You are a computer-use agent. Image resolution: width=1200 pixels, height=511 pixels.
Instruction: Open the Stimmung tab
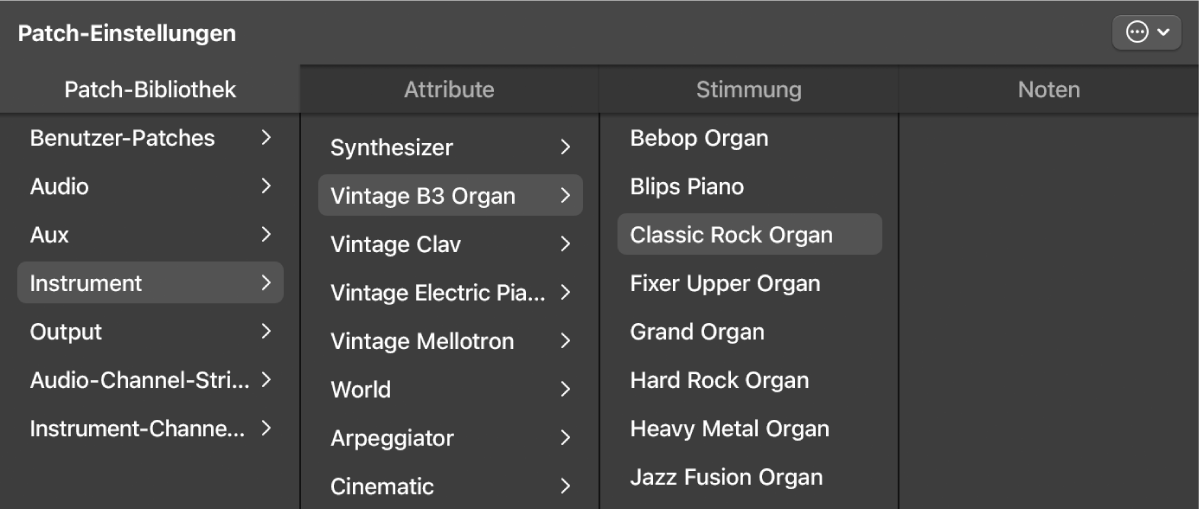tap(748, 90)
